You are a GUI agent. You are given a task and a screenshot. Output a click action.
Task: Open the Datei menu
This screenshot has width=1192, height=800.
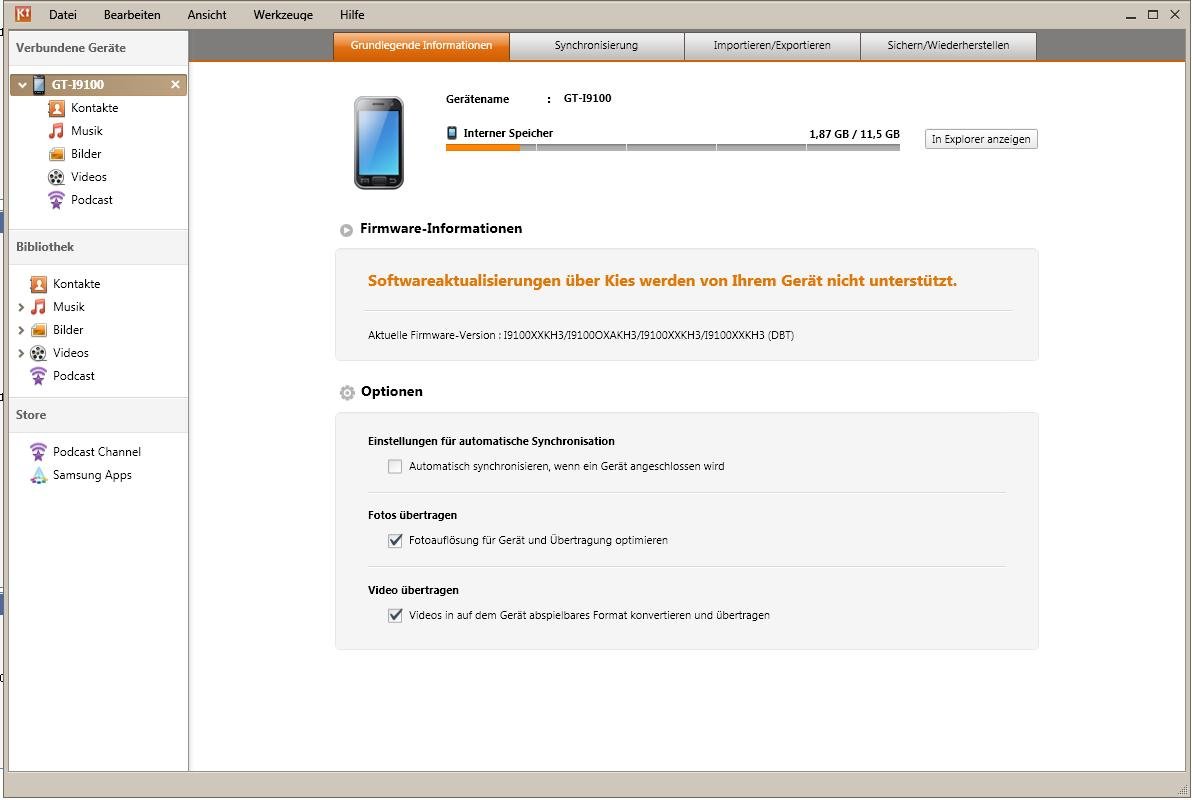click(62, 14)
